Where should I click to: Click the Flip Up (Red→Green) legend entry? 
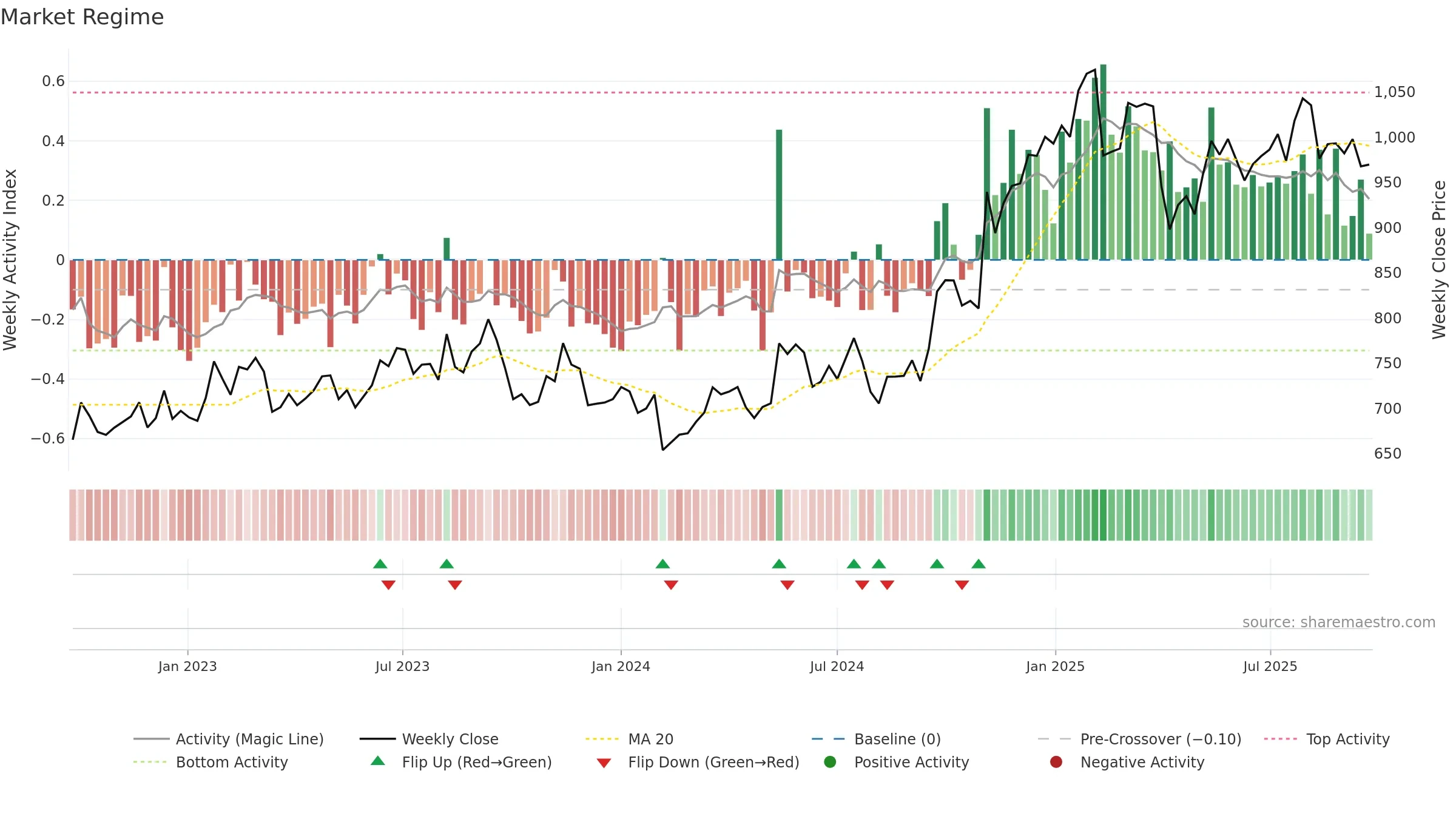click(461, 762)
